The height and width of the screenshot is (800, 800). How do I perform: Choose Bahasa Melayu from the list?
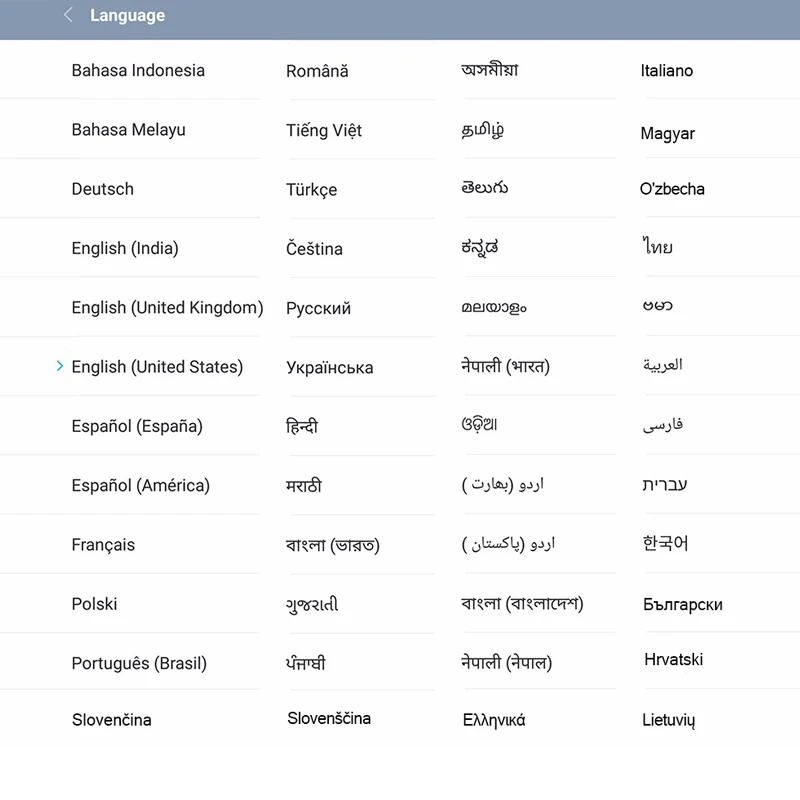(x=128, y=130)
